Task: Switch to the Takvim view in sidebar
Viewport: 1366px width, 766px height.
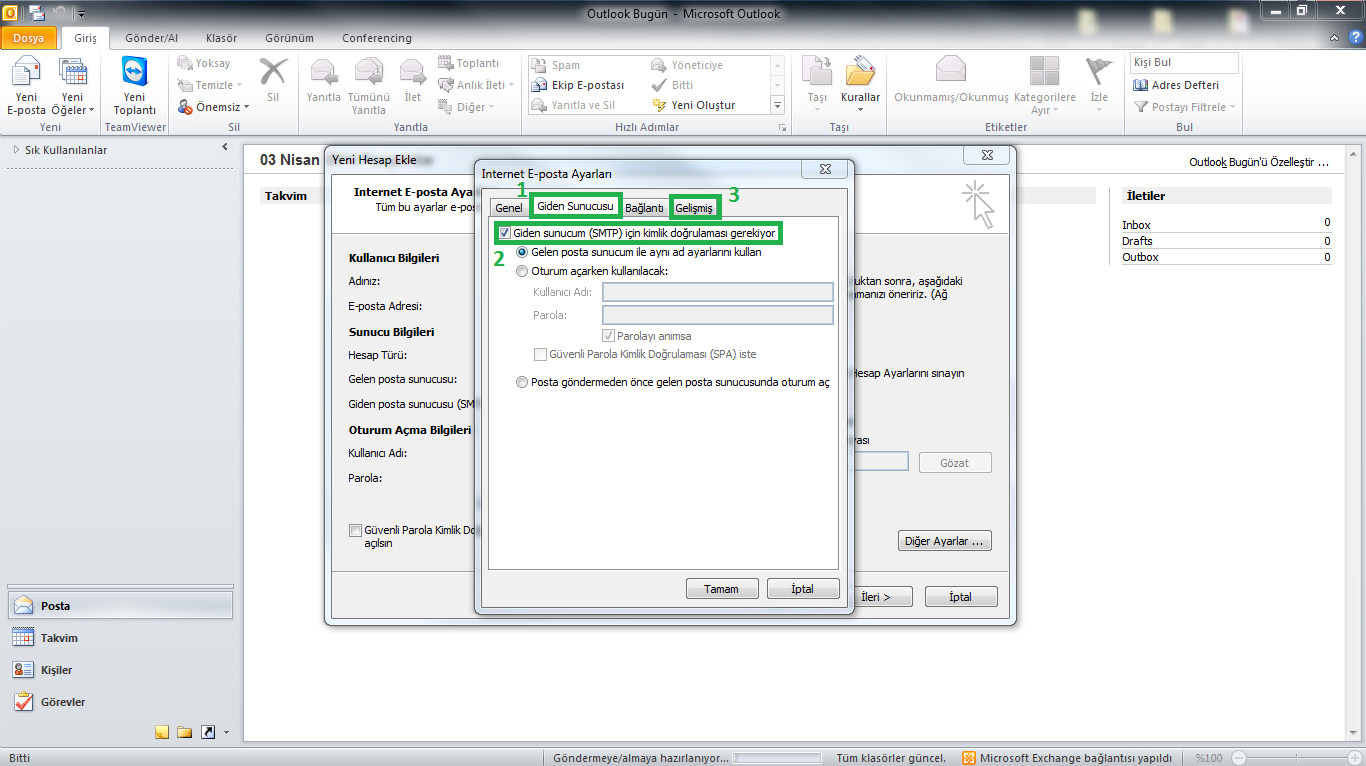Action: coord(60,637)
